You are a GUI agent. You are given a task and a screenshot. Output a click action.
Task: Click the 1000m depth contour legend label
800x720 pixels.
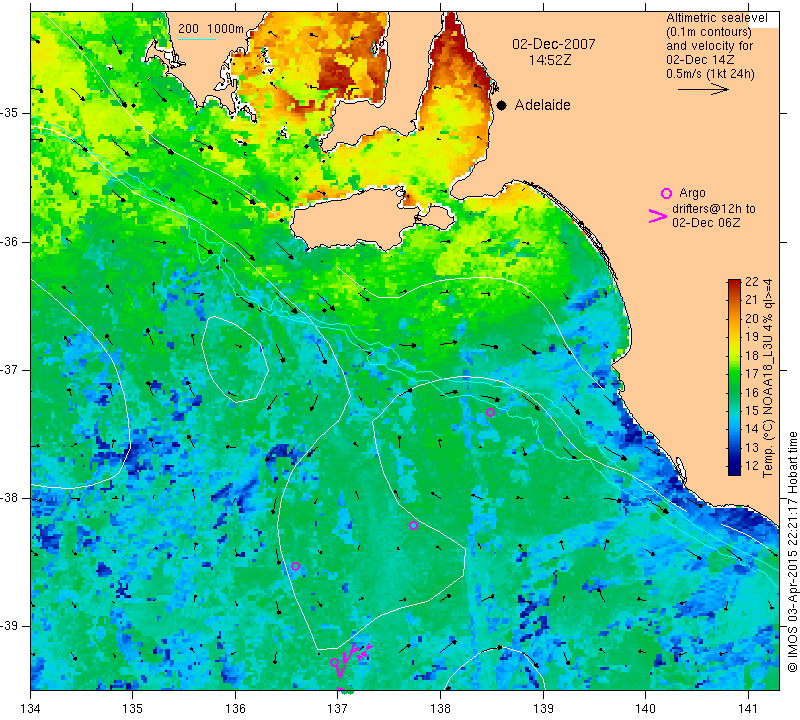point(226,29)
